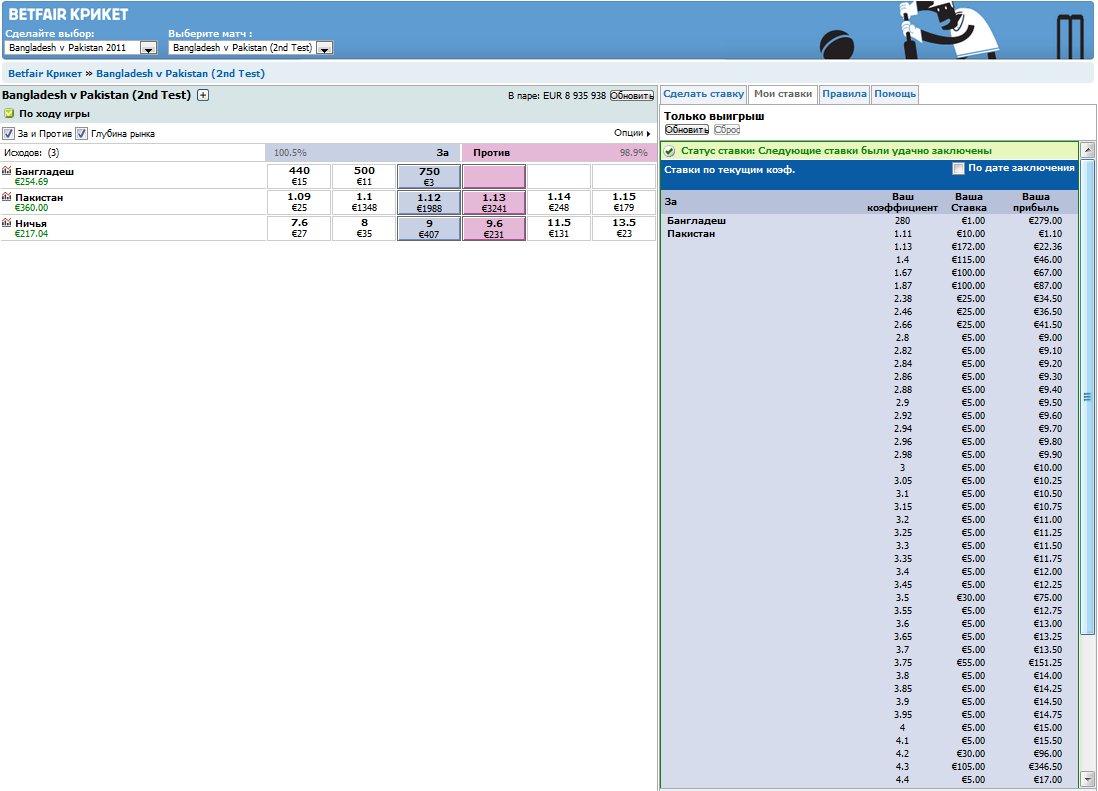1098x791 pixels.
Task: Back Пакистан at odds 1.1
Action: pos(364,202)
